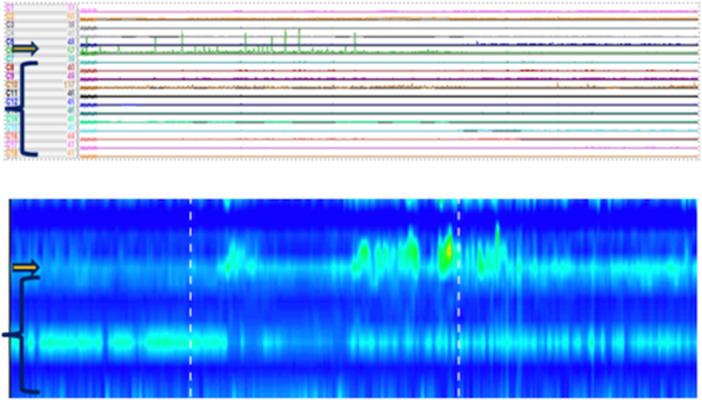Select channel label C10
This screenshot has height=400, width=702.
click(x=9, y=86)
